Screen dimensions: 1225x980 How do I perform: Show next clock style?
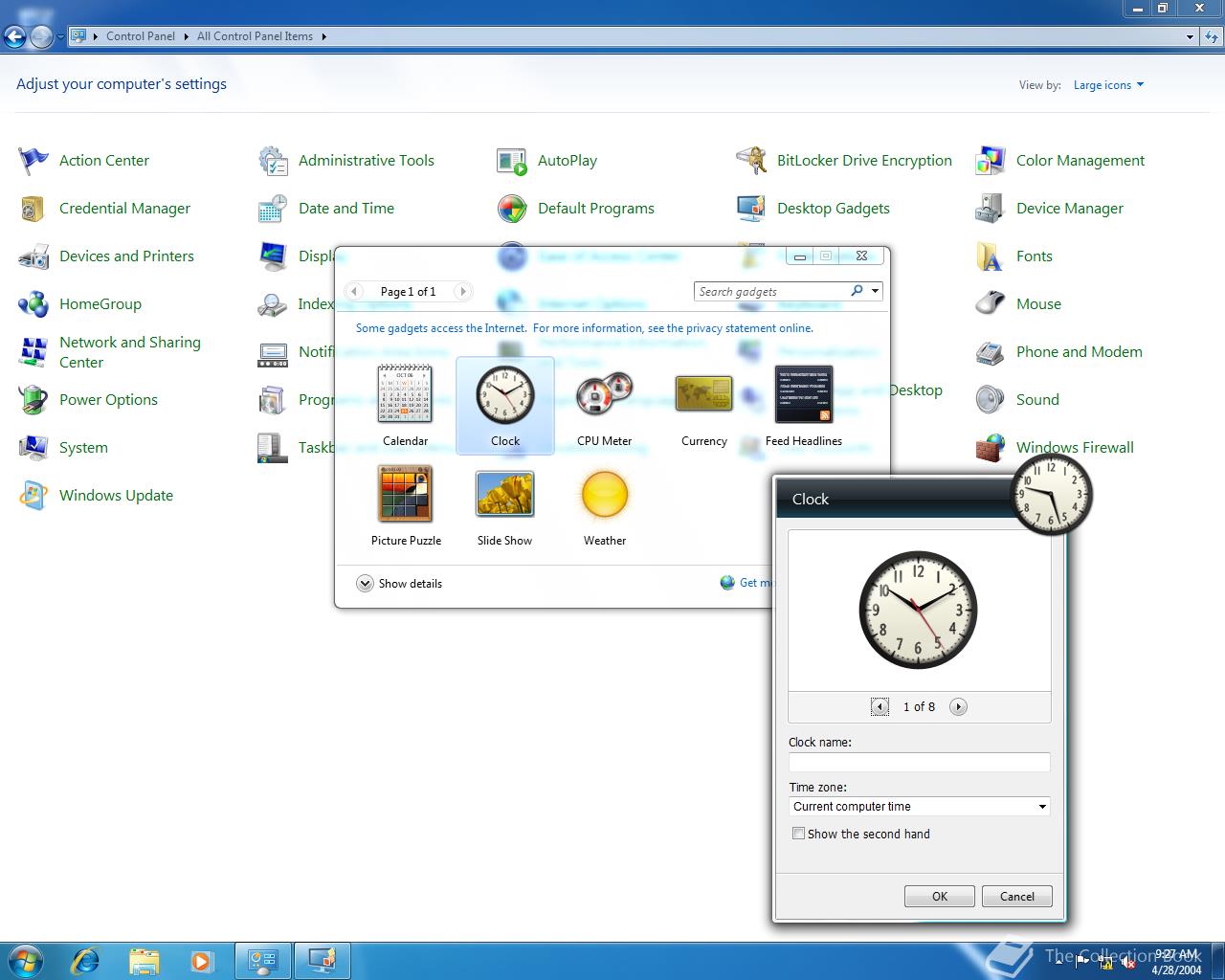coord(958,706)
